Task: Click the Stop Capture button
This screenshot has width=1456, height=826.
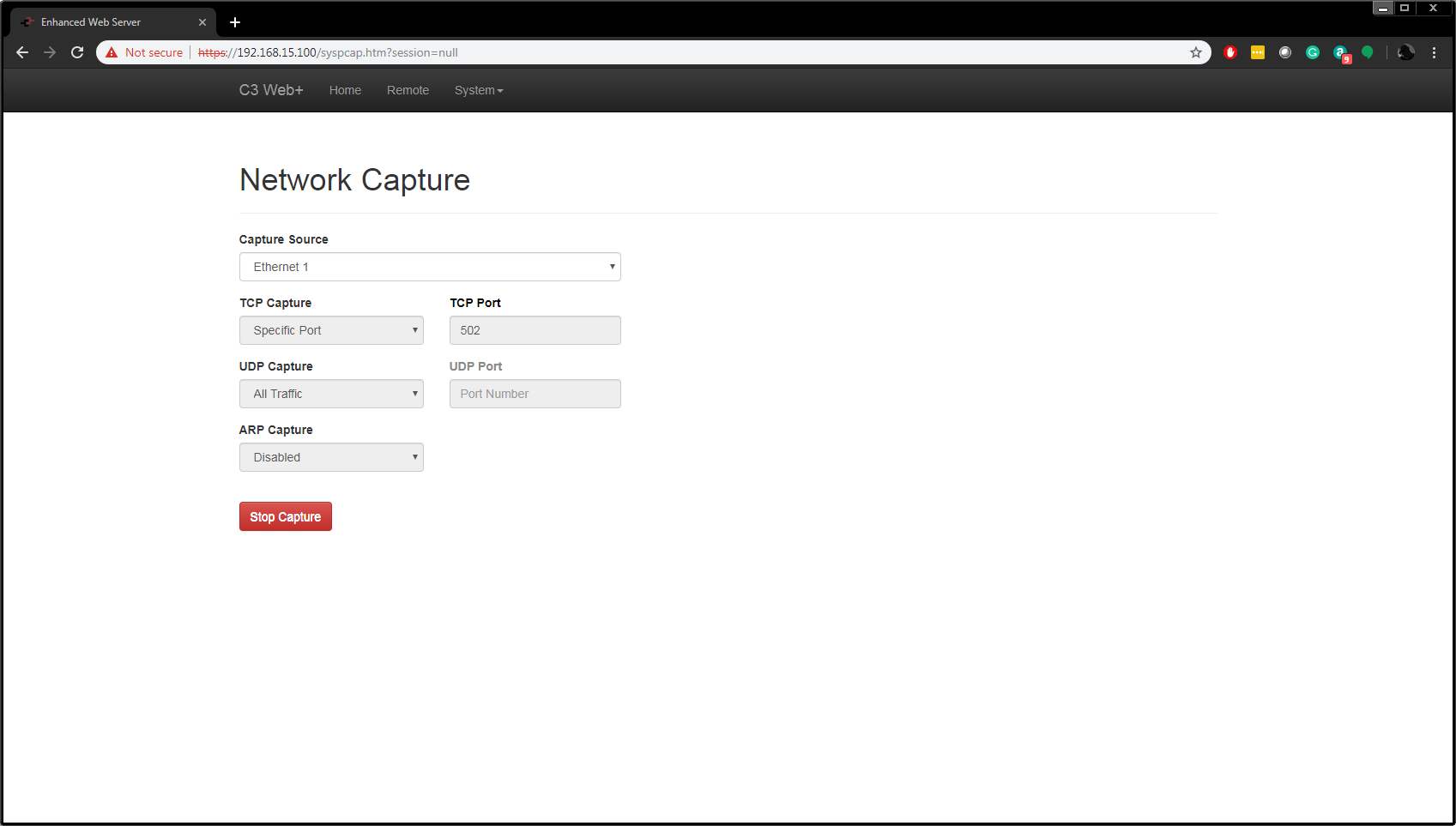Action: [x=286, y=516]
